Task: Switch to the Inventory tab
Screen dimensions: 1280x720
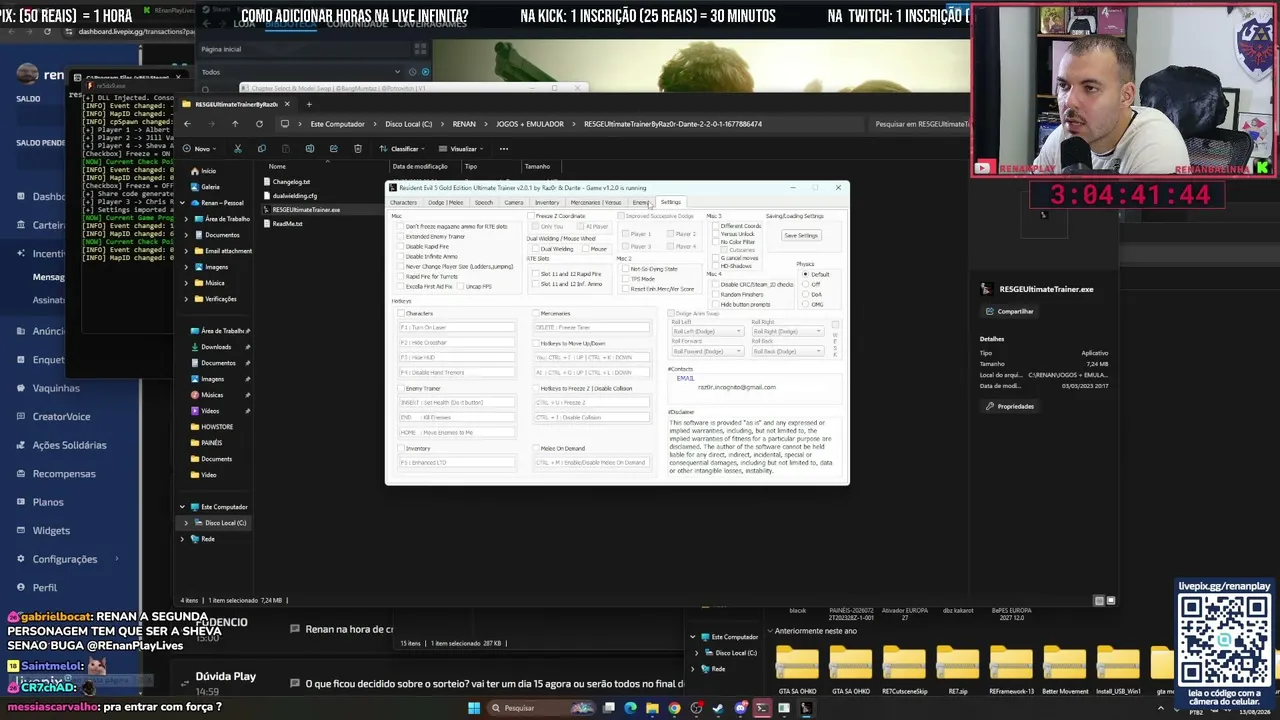Action: (x=547, y=203)
